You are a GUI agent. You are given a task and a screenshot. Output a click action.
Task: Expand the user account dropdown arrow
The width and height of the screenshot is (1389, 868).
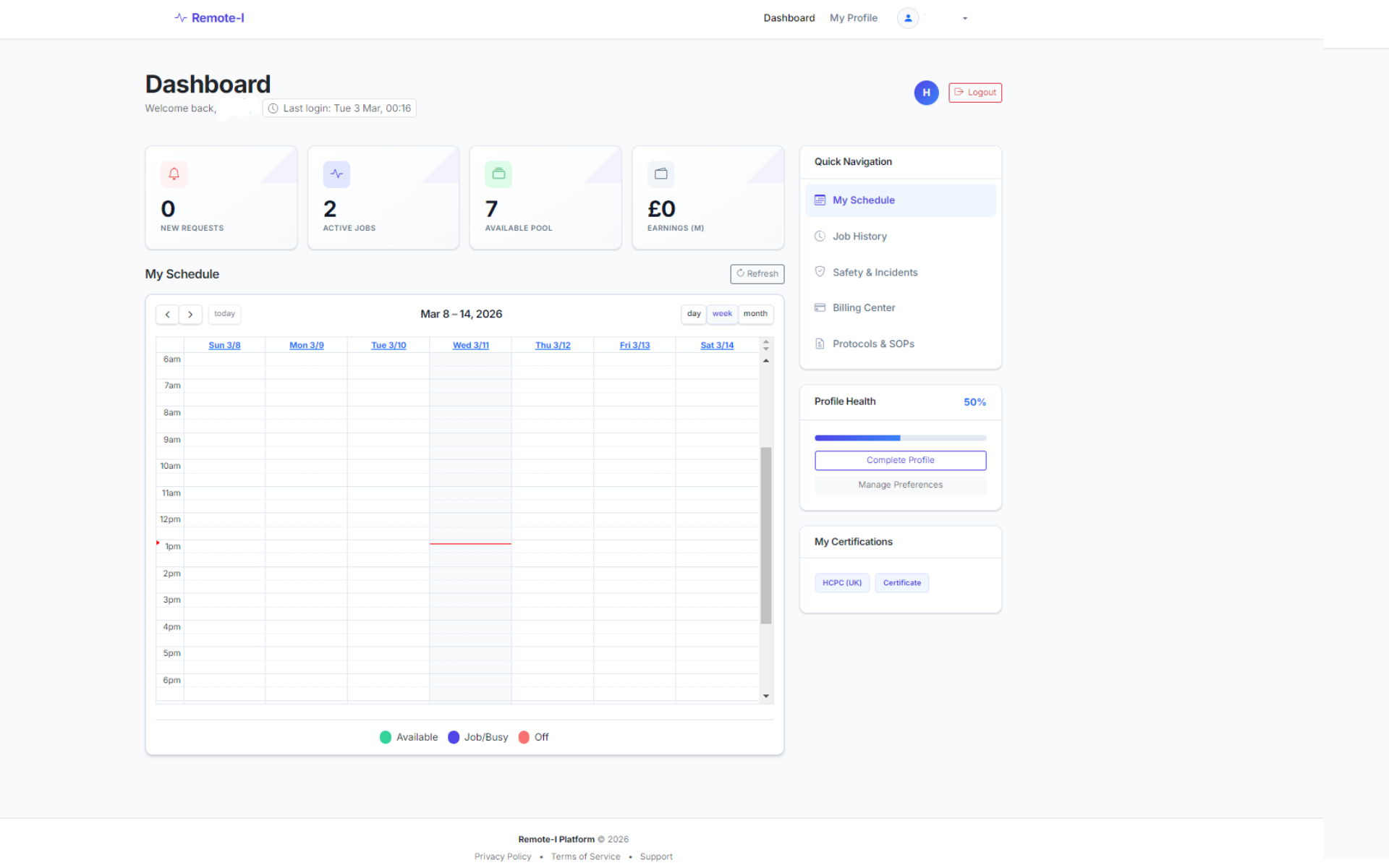965,19
